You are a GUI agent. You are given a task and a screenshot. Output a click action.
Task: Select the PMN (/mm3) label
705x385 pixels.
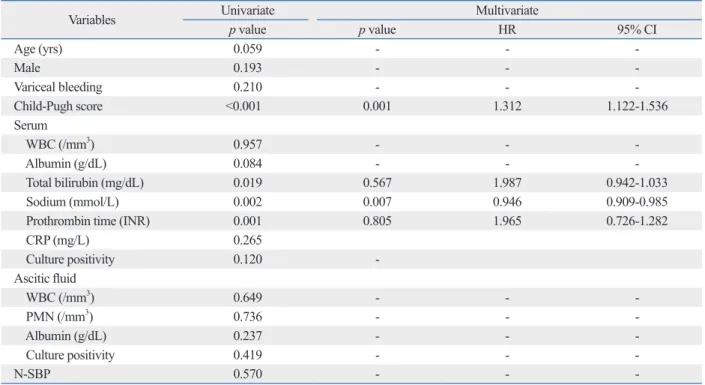59,317
